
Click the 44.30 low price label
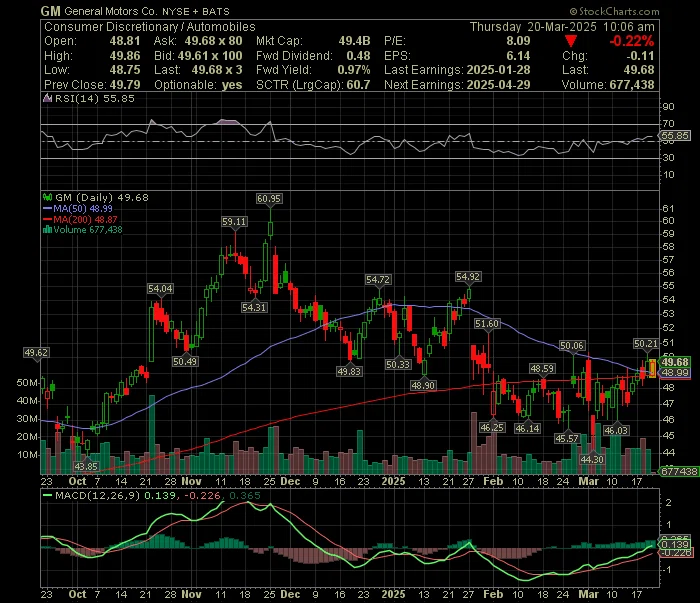tap(592, 459)
